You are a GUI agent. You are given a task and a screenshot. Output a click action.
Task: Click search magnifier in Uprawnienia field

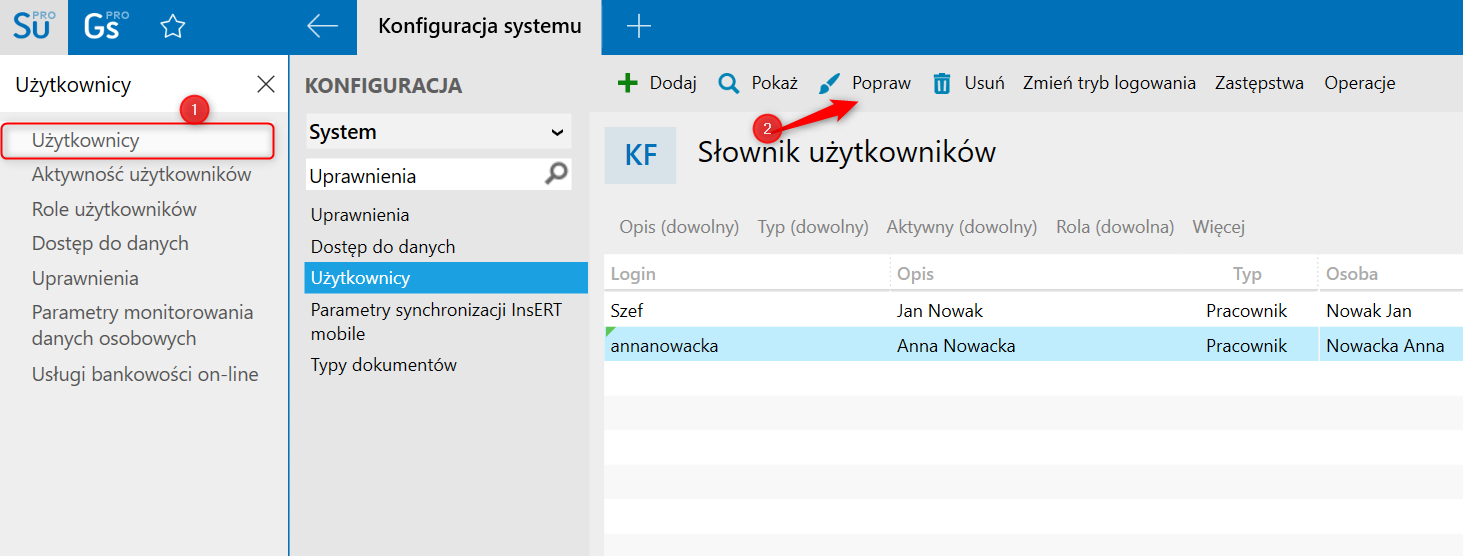click(x=556, y=175)
